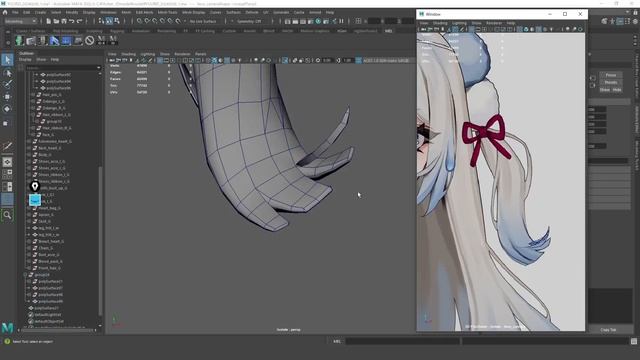The height and width of the screenshot is (360, 640).
Task: Click the Outliner search field
Action: pyautogui.click(x=61, y=68)
